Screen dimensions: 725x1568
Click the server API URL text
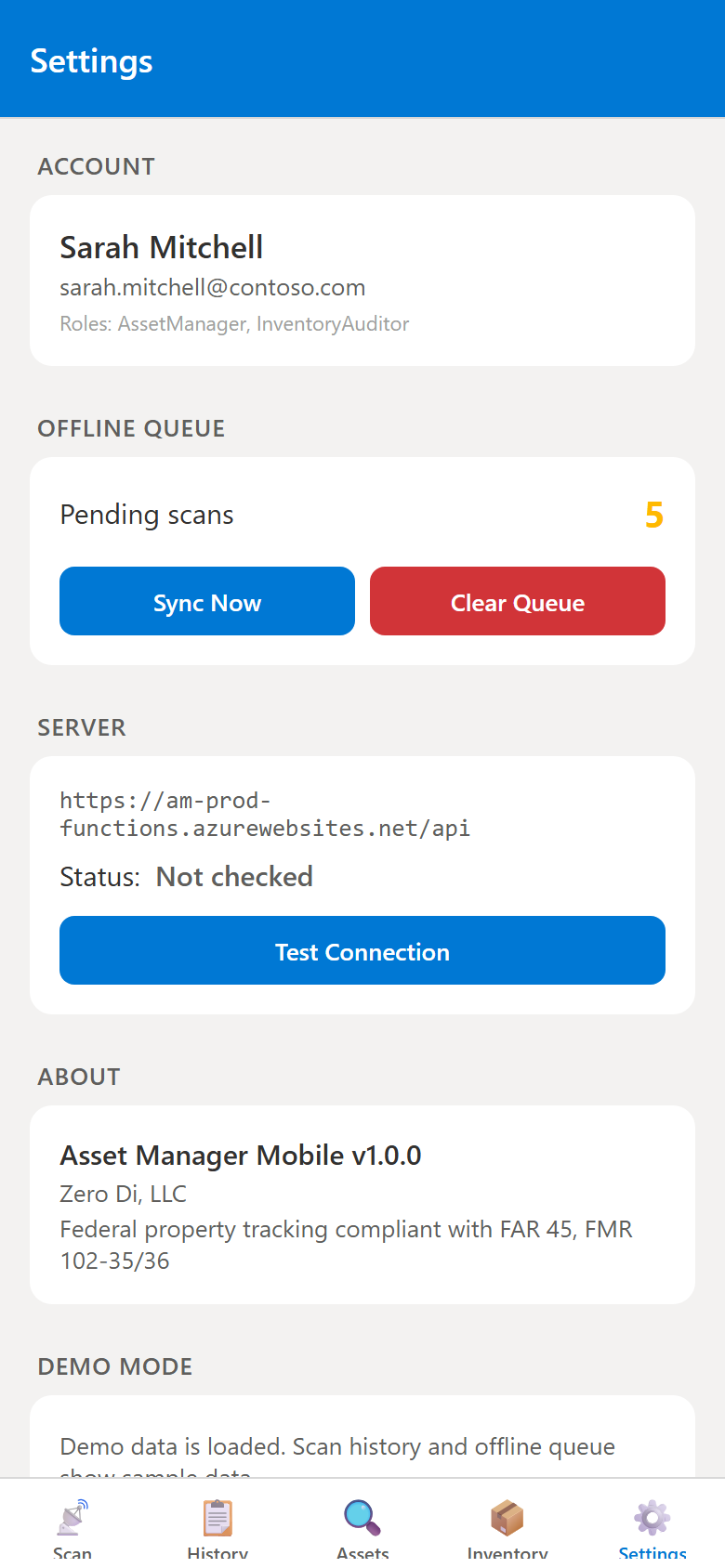click(x=265, y=815)
